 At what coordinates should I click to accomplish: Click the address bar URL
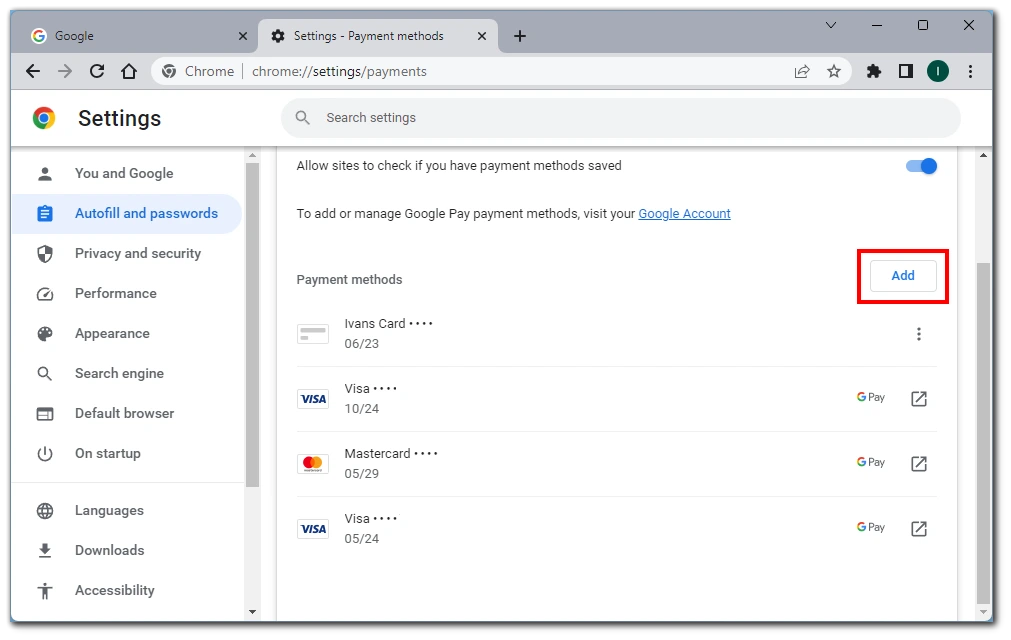click(x=339, y=72)
